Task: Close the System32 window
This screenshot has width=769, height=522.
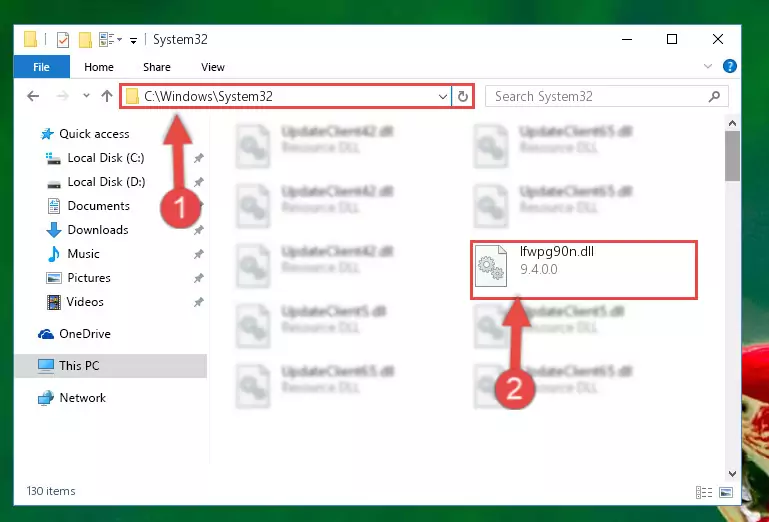Action: [718, 39]
